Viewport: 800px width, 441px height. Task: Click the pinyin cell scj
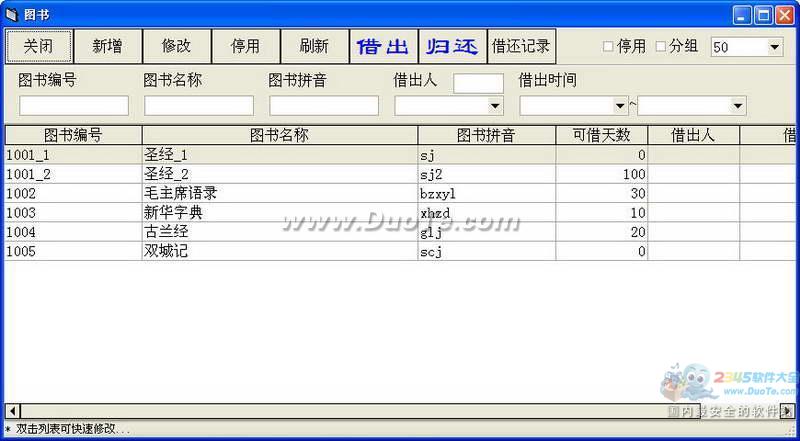487,251
